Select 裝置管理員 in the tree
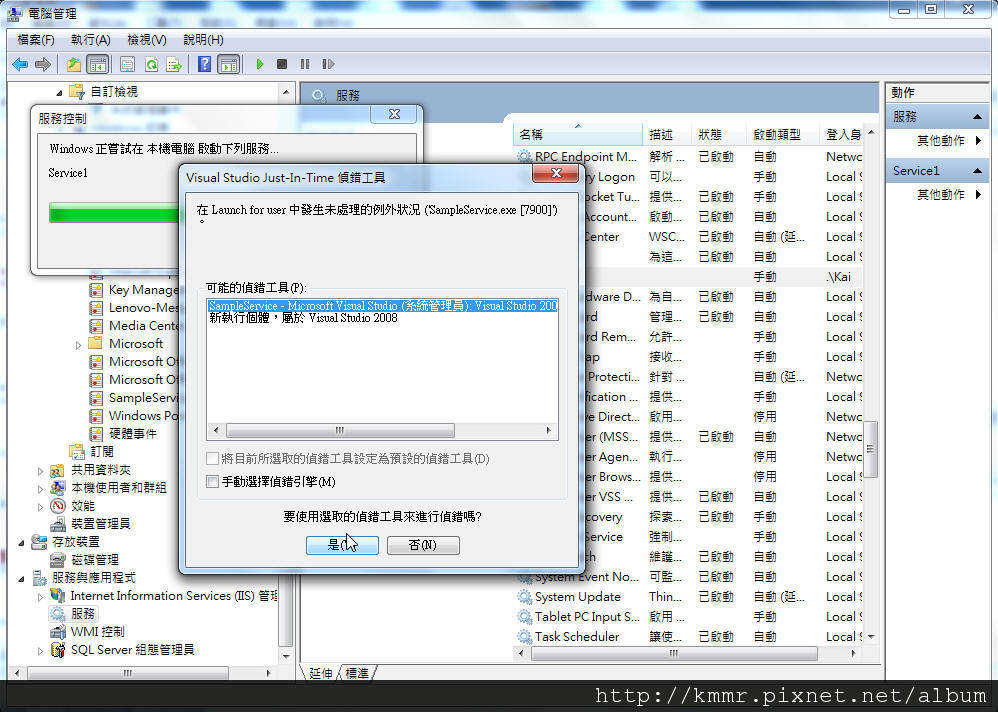The height and width of the screenshot is (712, 998). click(x=101, y=524)
